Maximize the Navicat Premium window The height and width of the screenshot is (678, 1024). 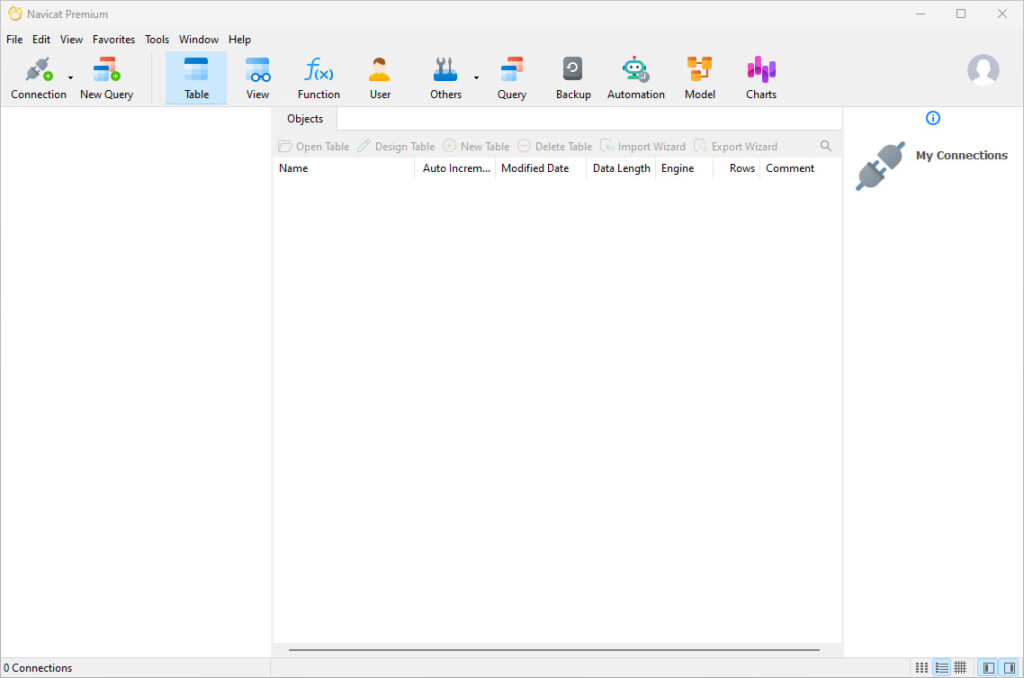pyautogui.click(x=961, y=14)
